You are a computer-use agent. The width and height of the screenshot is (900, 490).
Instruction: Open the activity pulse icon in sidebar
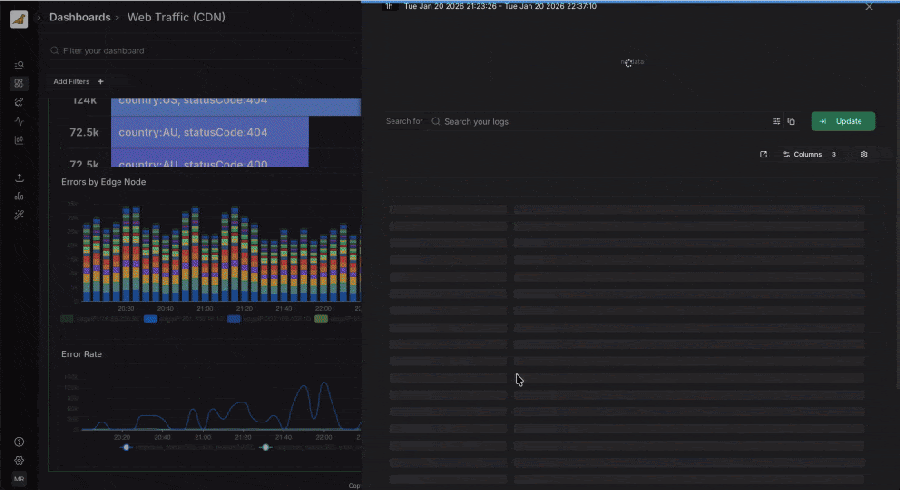pos(19,121)
